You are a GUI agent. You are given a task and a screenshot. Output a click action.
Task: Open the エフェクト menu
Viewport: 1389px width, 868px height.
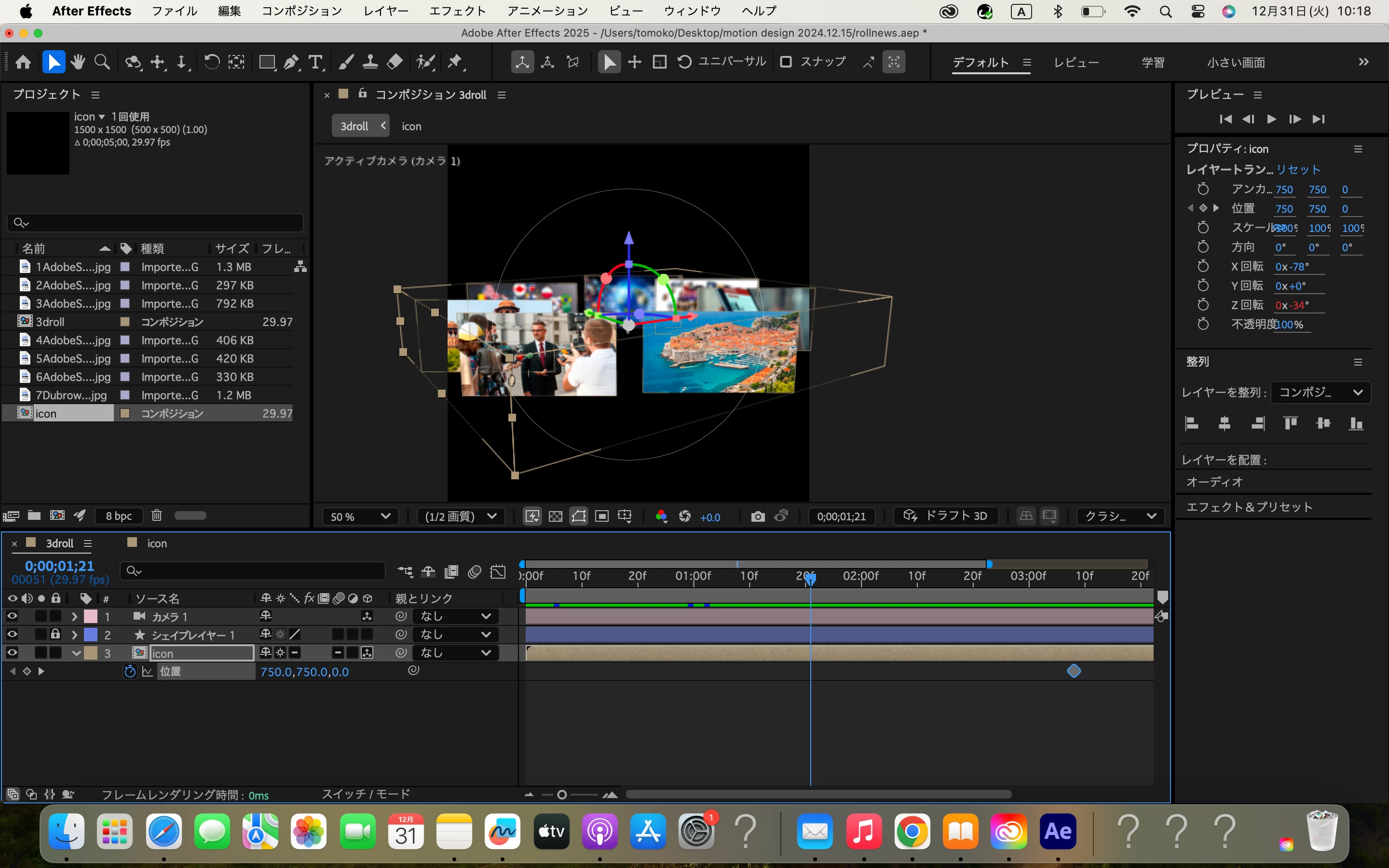click(457, 11)
